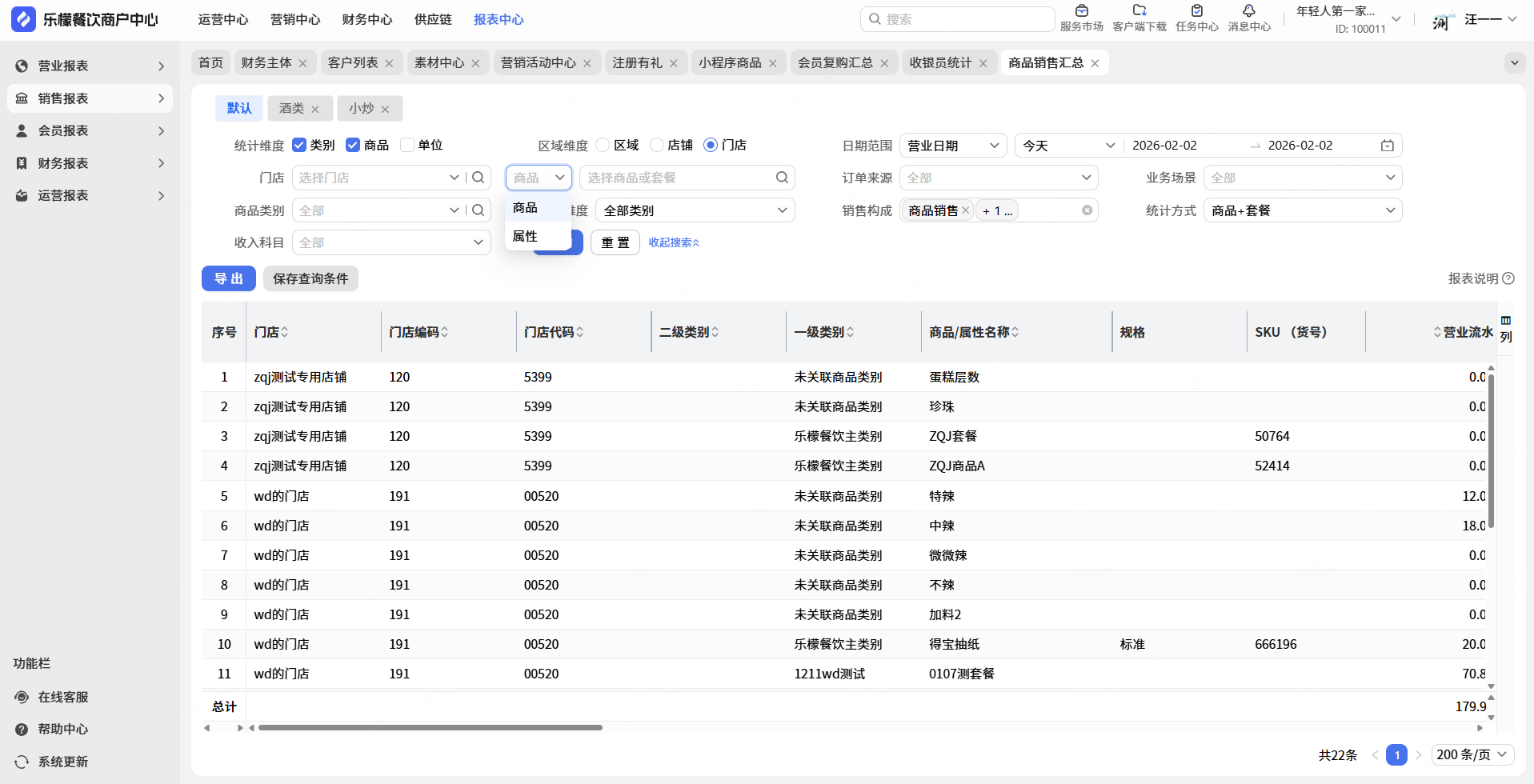The image size is (1534, 784).
Task: Uncheck the 类别 dimension checkbox
Action: click(x=299, y=145)
